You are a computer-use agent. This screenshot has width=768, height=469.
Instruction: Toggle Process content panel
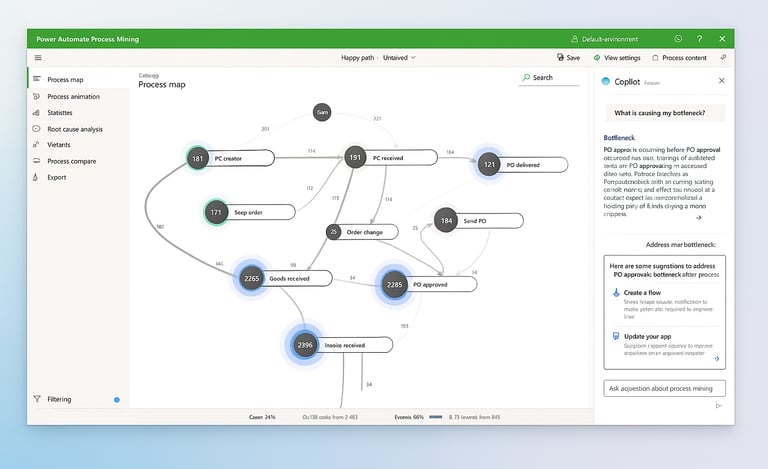[x=679, y=58]
